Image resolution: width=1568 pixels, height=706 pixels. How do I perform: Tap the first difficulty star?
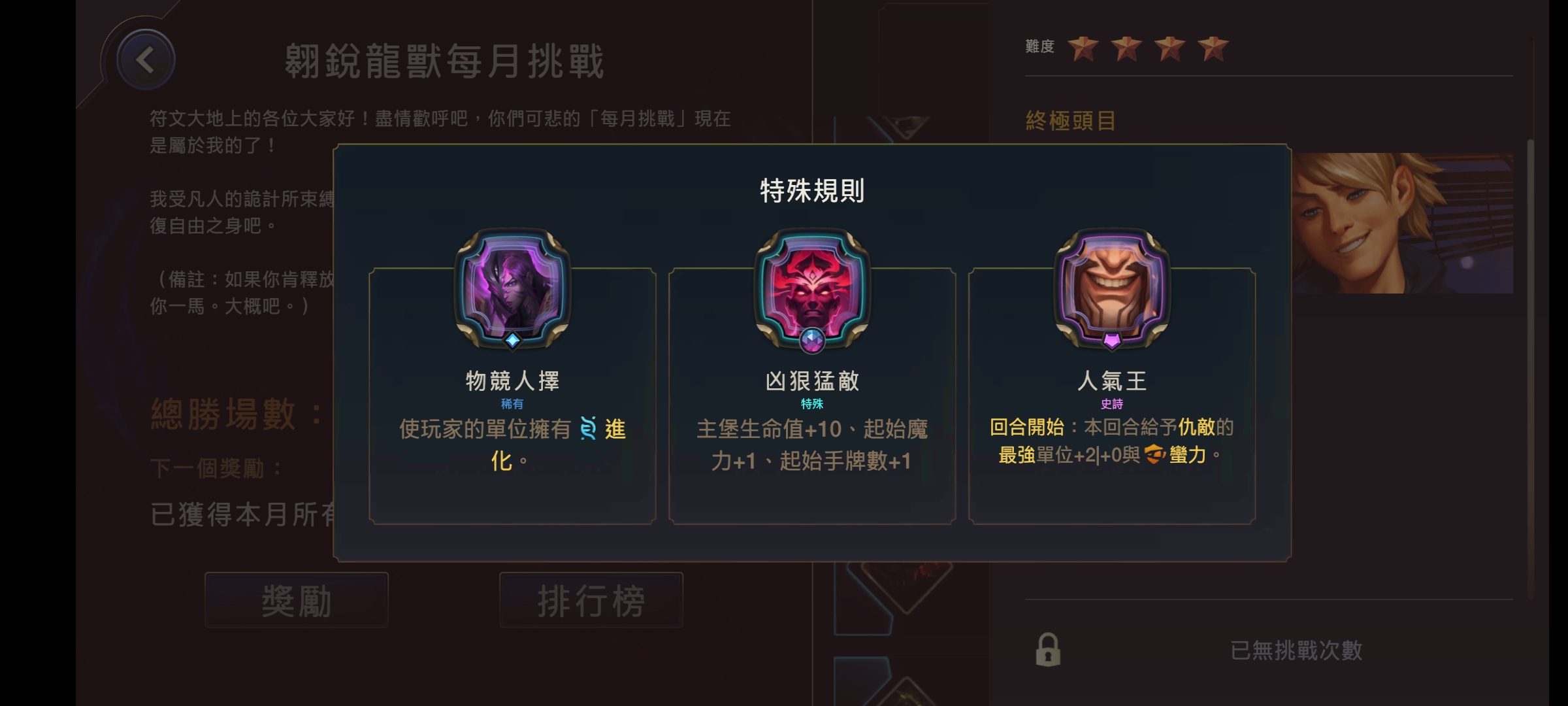(x=1083, y=48)
